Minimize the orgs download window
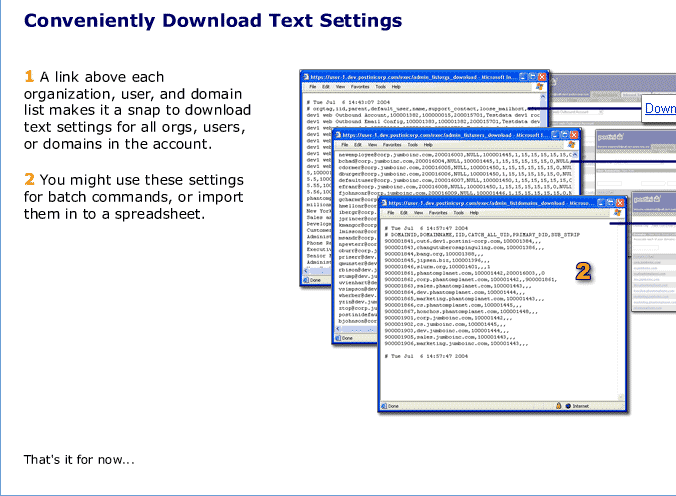 click(x=523, y=77)
